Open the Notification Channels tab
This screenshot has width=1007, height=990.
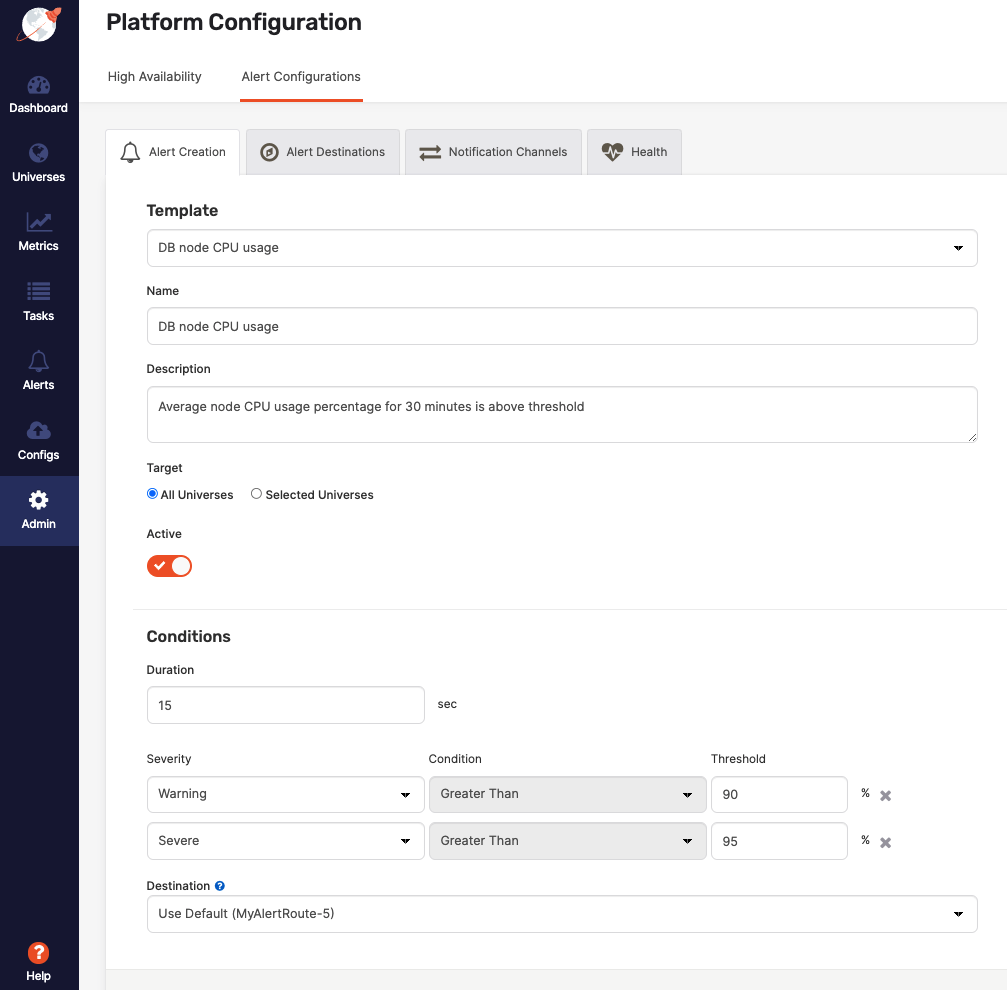493,152
